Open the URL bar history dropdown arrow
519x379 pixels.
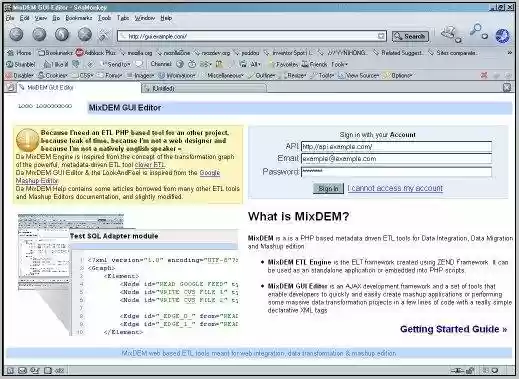tap(381, 36)
